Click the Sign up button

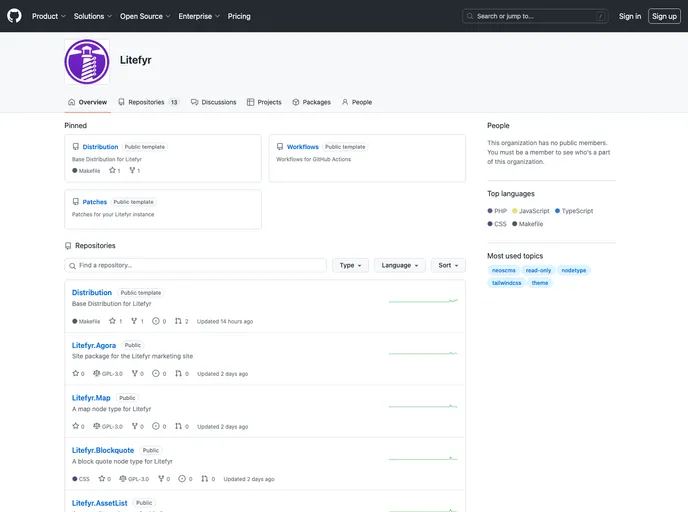point(664,16)
